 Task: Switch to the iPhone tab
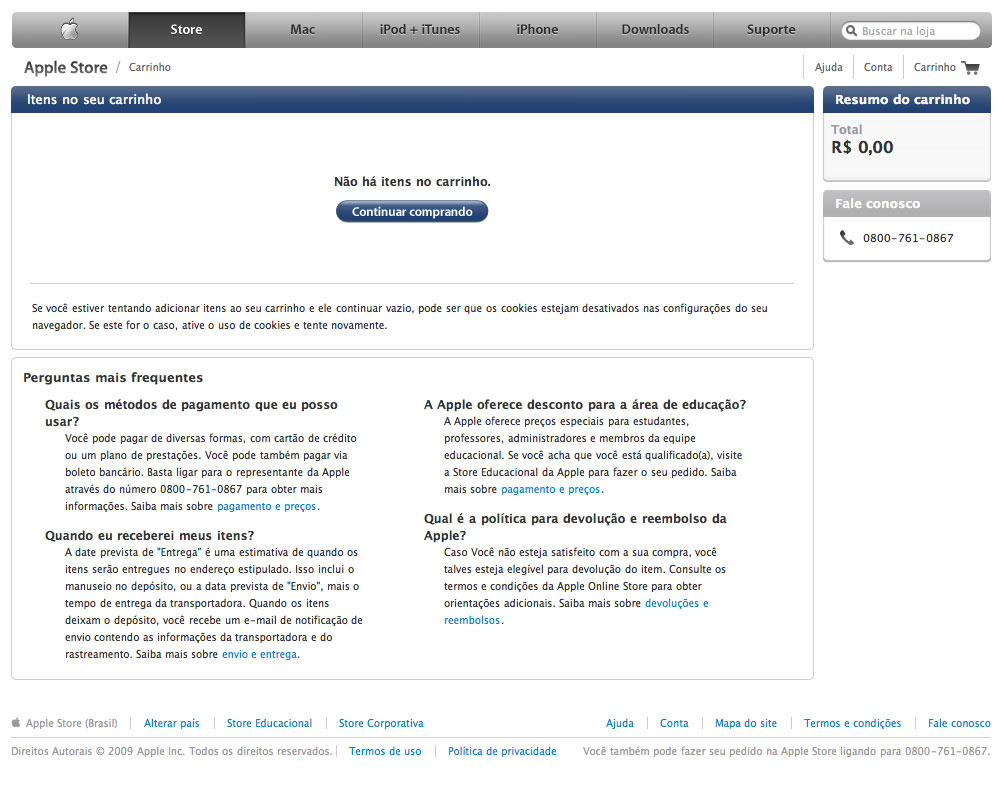(x=537, y=29)
